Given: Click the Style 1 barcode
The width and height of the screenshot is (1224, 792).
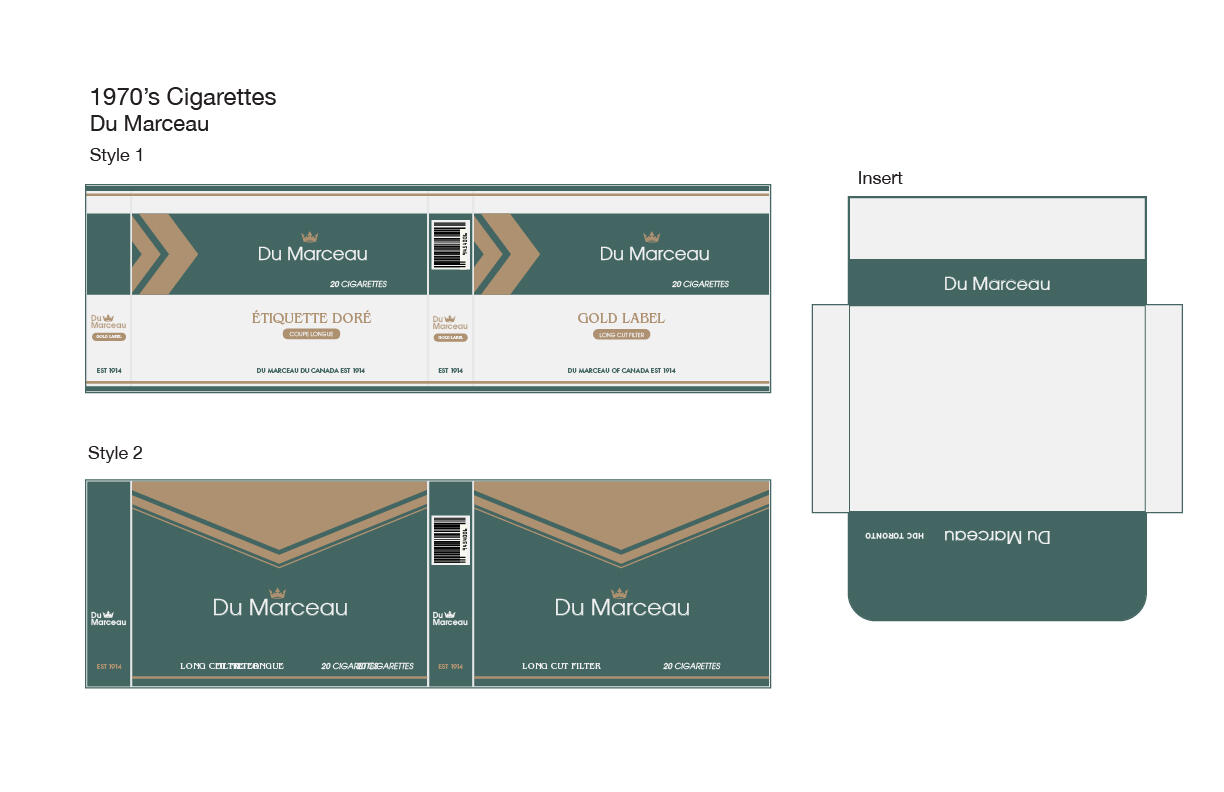Looking at the screenshot, I should (x=450, y=245).
